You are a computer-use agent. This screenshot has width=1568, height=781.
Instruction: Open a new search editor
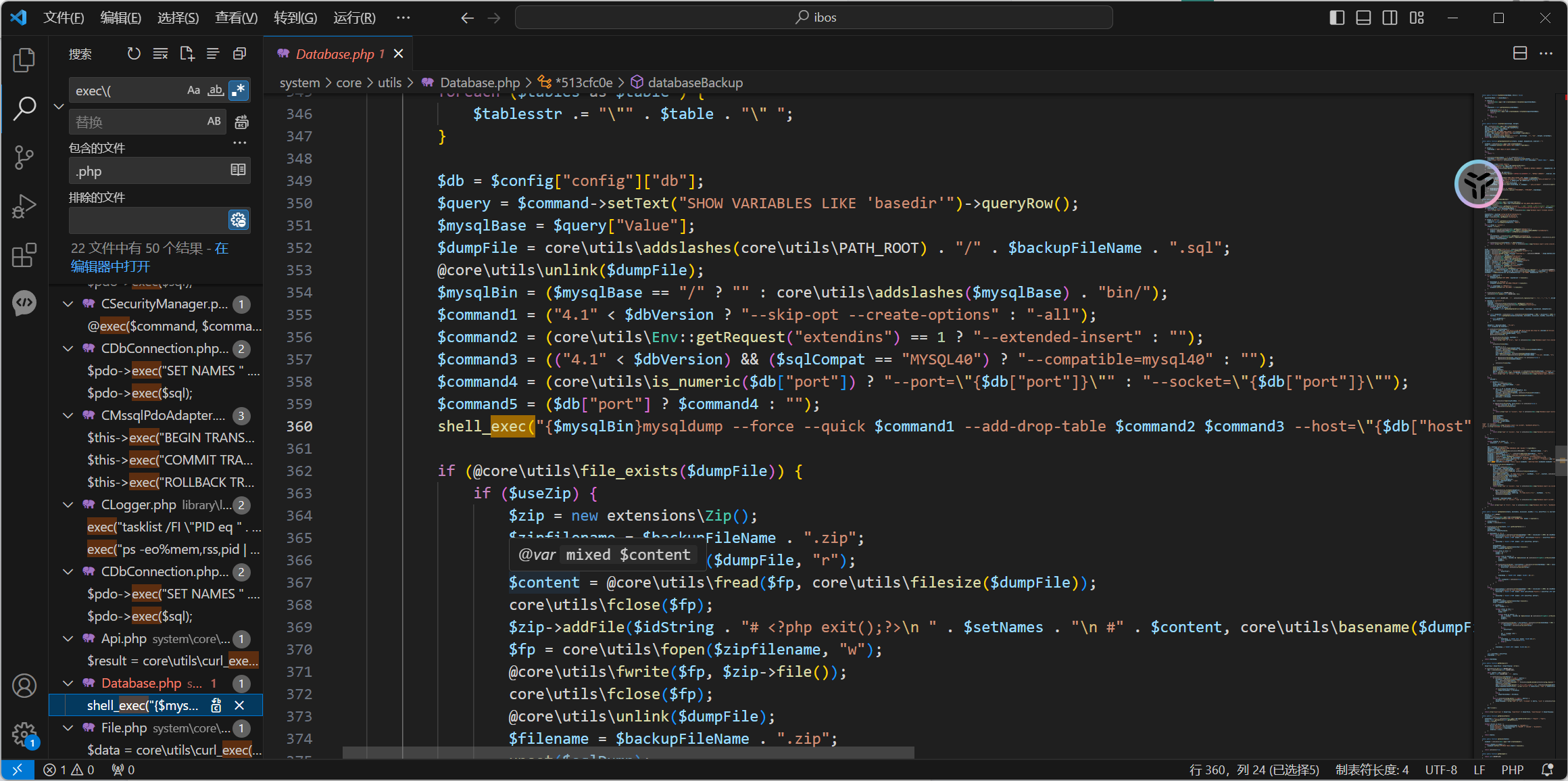pyautogui.click(x=187, y=53)
